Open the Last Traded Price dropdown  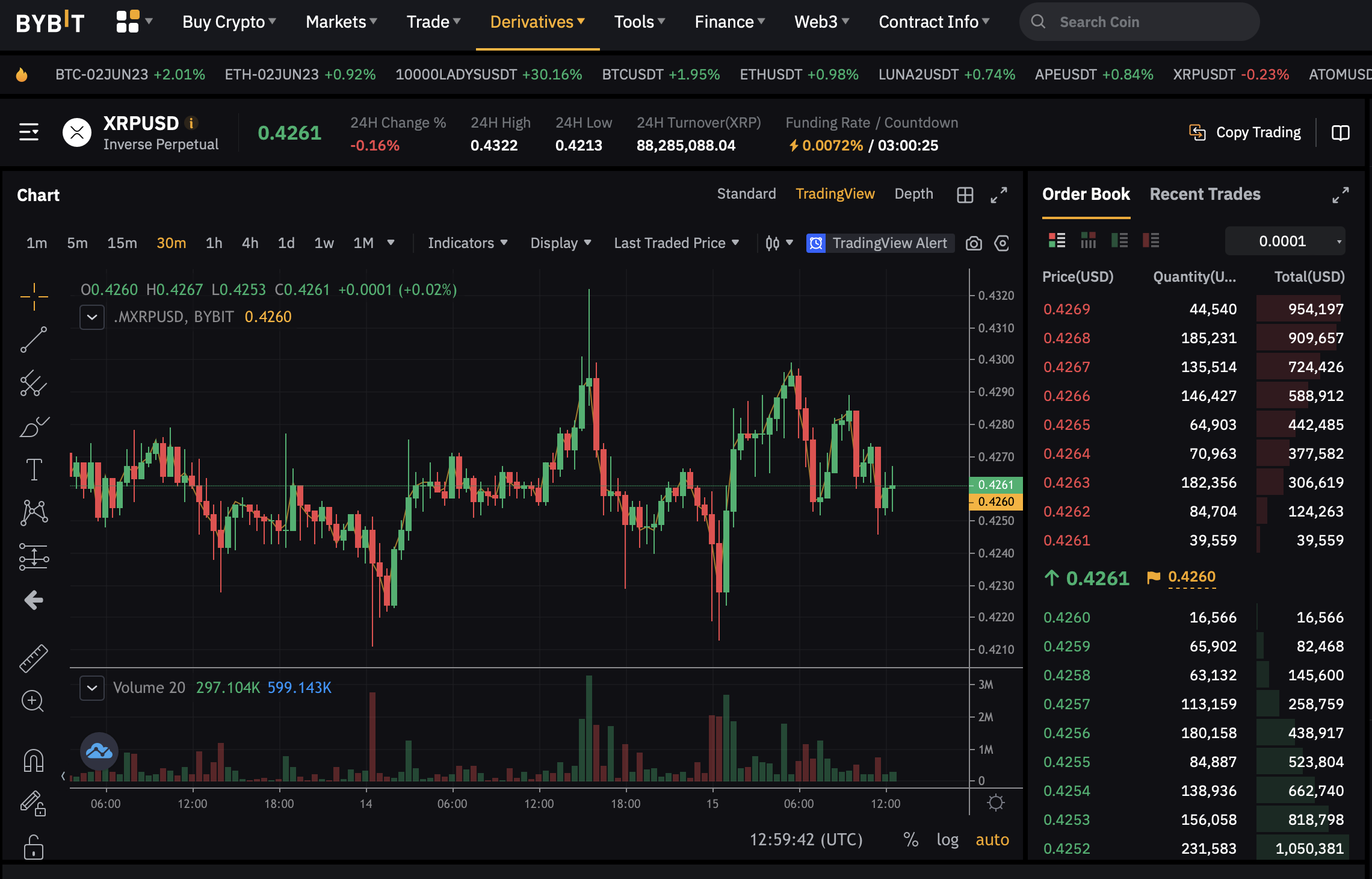click(x=676, y=243)
